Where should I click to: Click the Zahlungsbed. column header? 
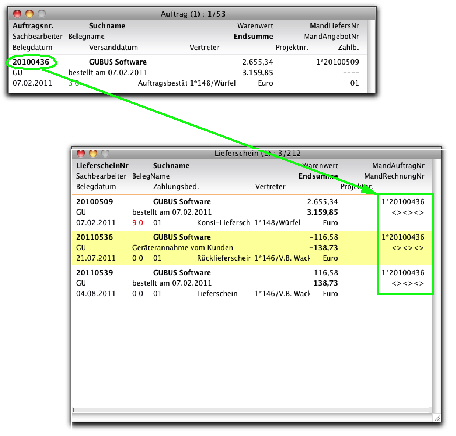coord(176,187)
